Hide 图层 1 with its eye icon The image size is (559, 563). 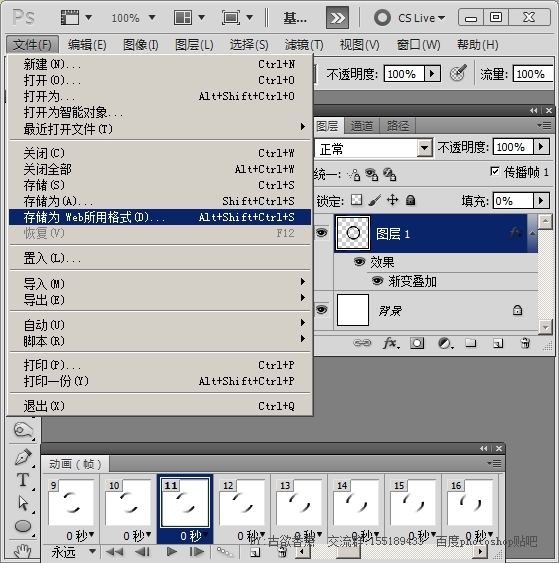pos(321,233)
